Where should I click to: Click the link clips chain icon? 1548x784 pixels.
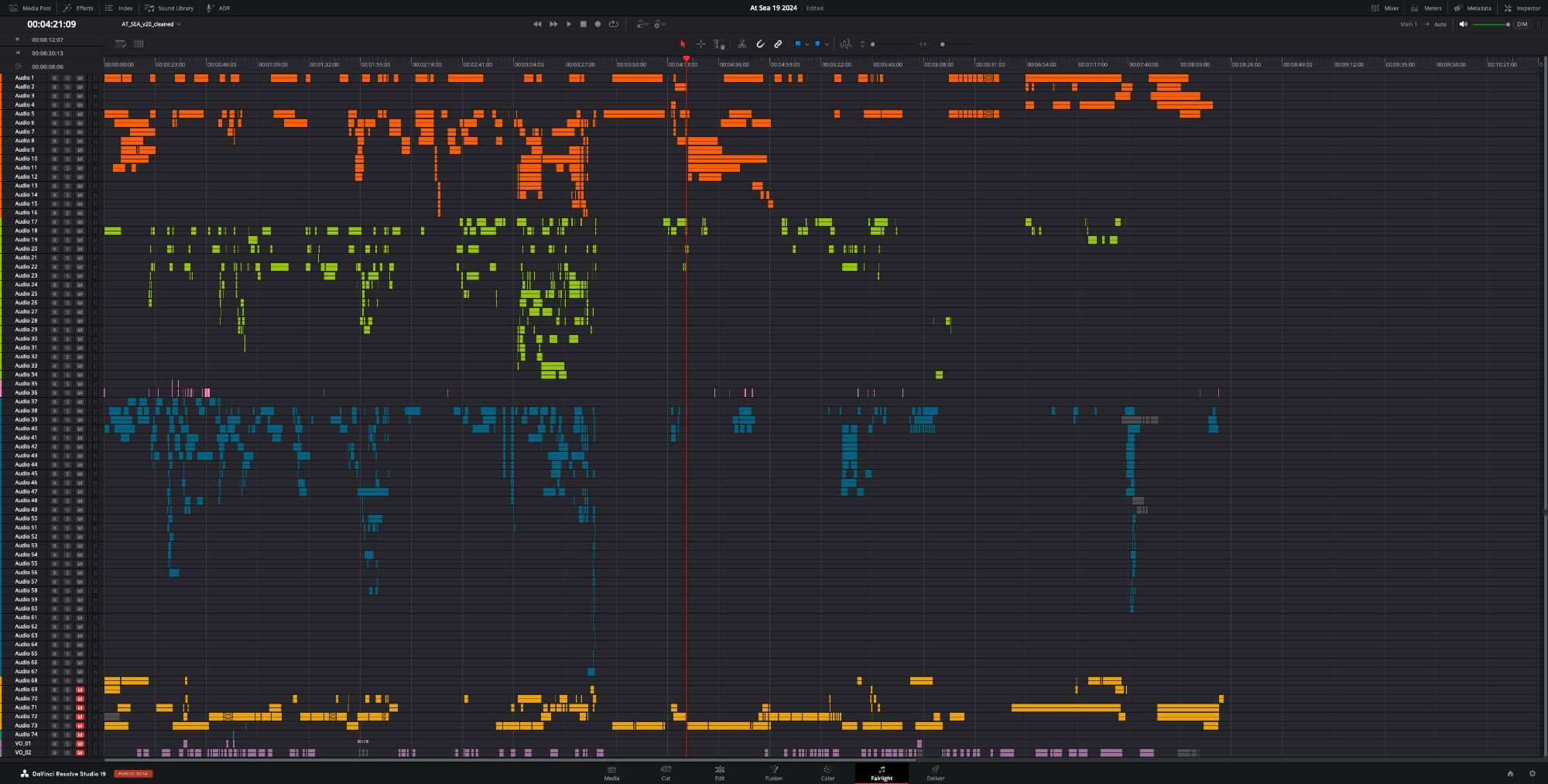(778, 44)
